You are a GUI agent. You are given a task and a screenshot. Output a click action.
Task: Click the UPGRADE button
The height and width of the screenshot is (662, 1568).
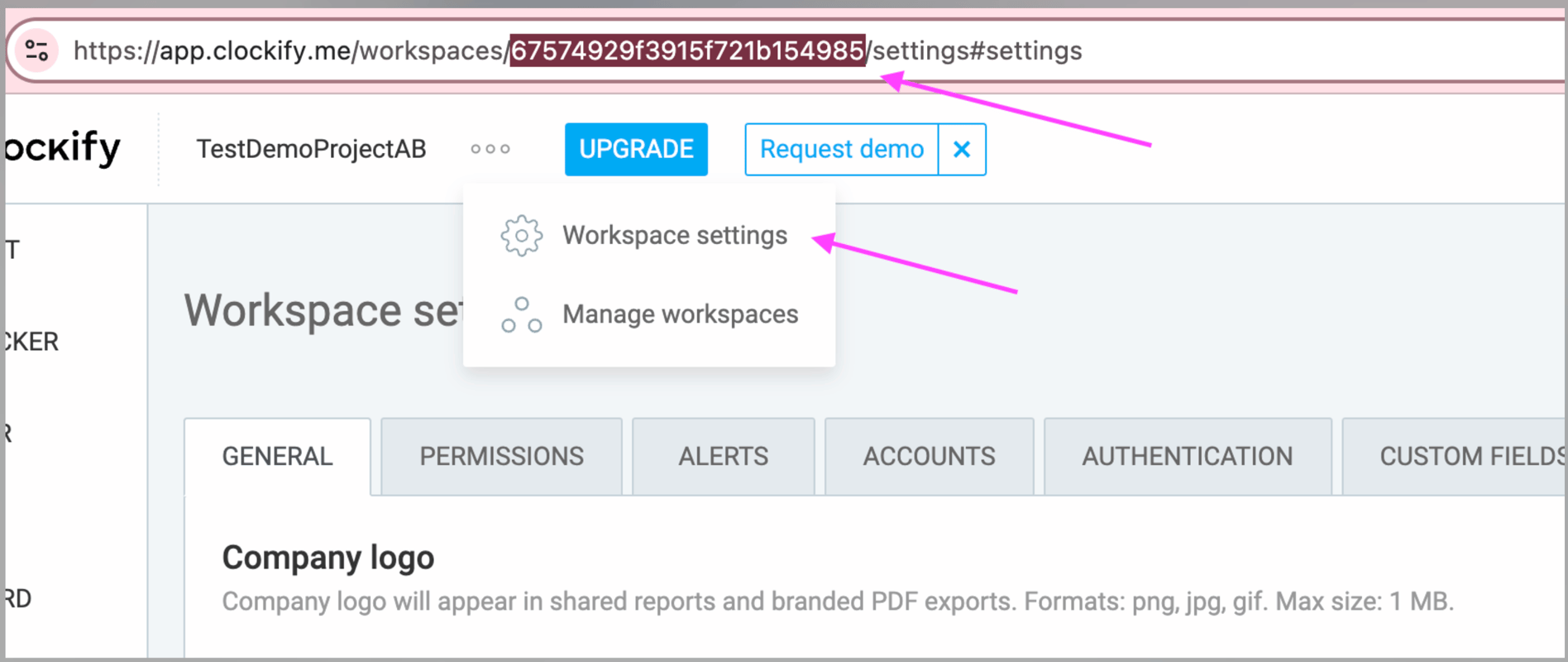tap(636, 149)
